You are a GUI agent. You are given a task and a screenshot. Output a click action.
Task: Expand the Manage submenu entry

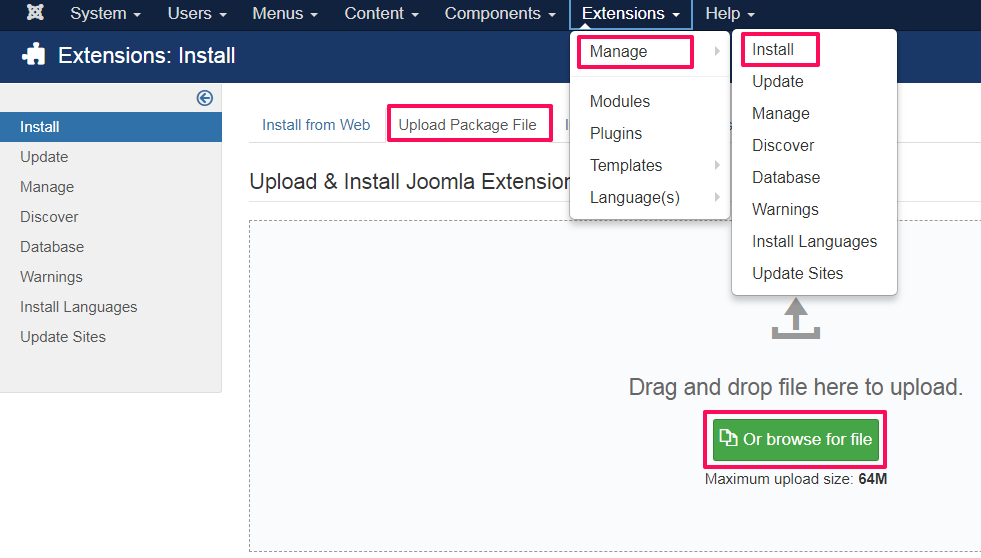pyautogui.click(x=650, y=52)
